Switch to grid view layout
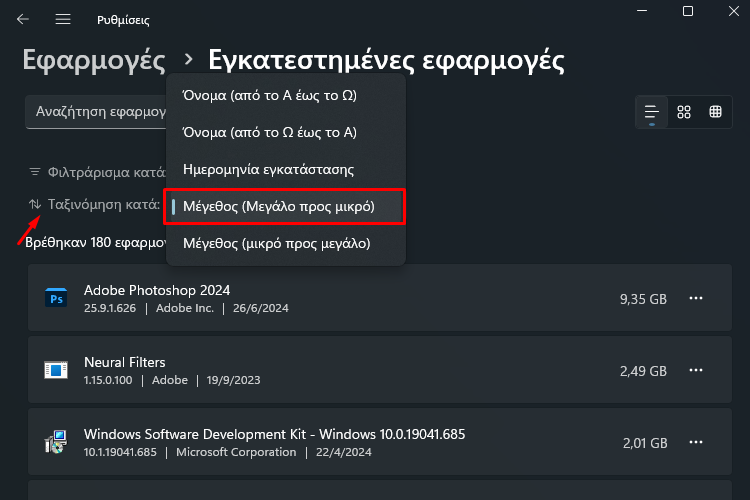The width and height of the screenshot is (750, 500). (x=684, y=112)
